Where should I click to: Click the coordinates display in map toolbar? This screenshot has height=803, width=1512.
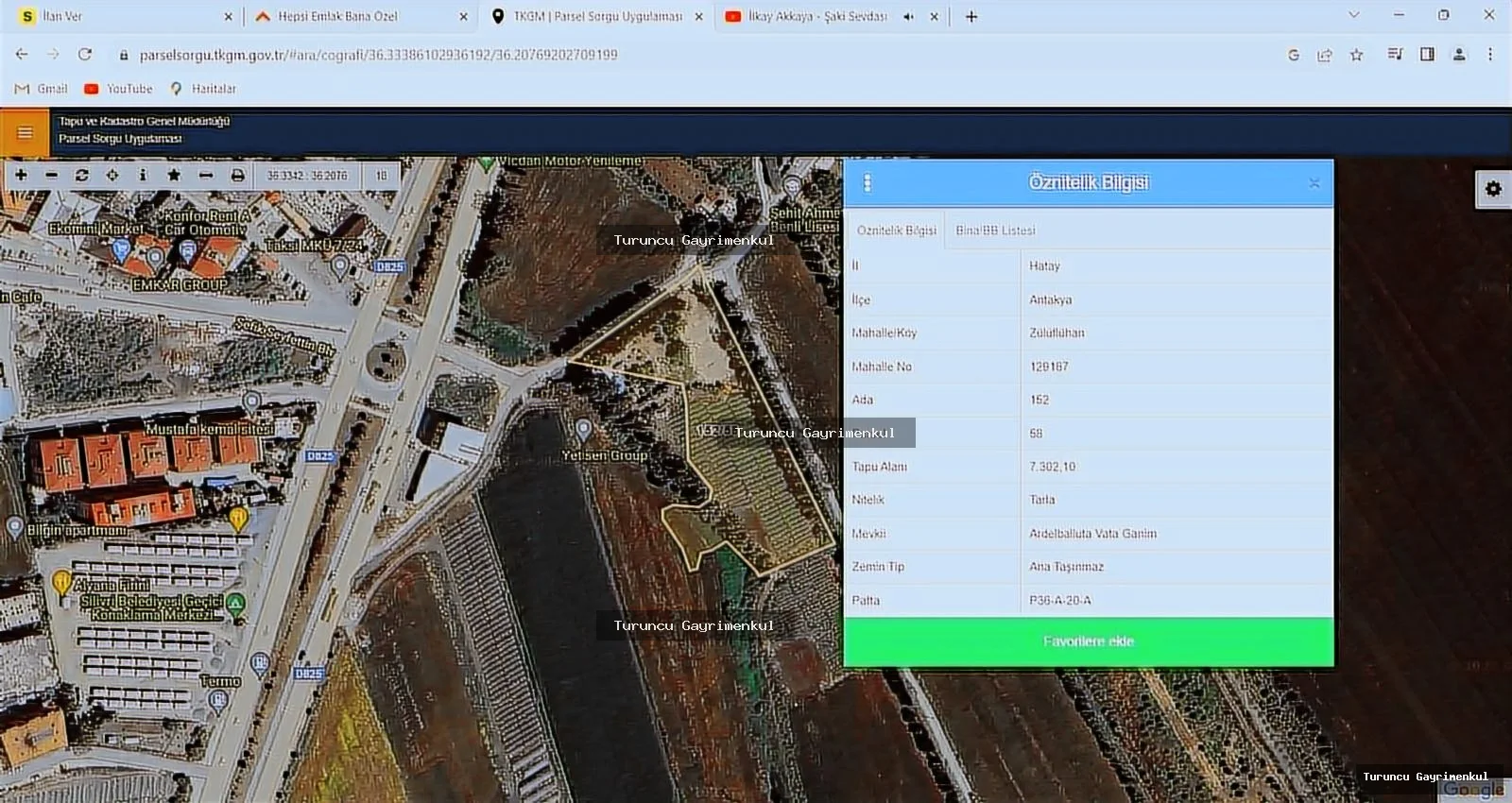307,176
